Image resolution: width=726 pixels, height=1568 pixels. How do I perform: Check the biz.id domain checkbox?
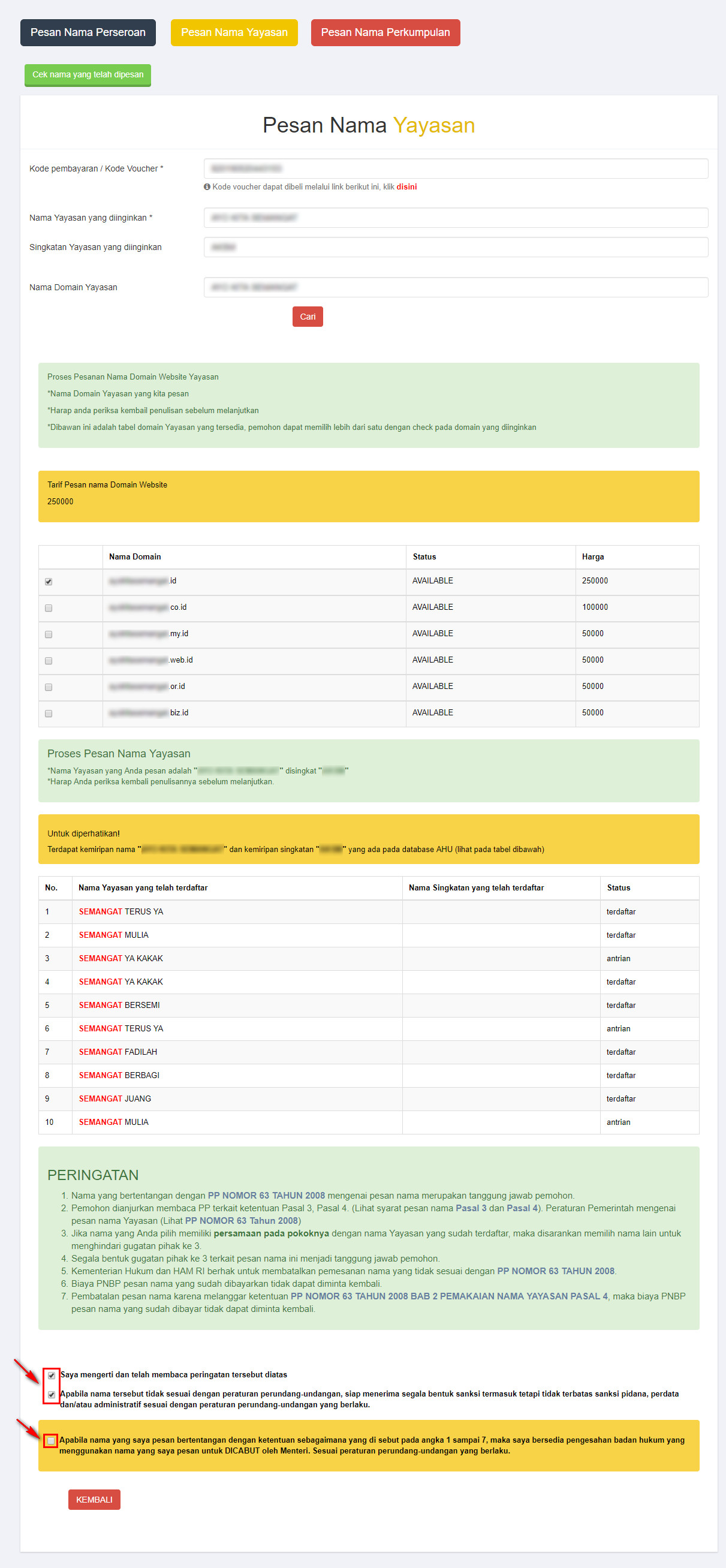(49, 713)
